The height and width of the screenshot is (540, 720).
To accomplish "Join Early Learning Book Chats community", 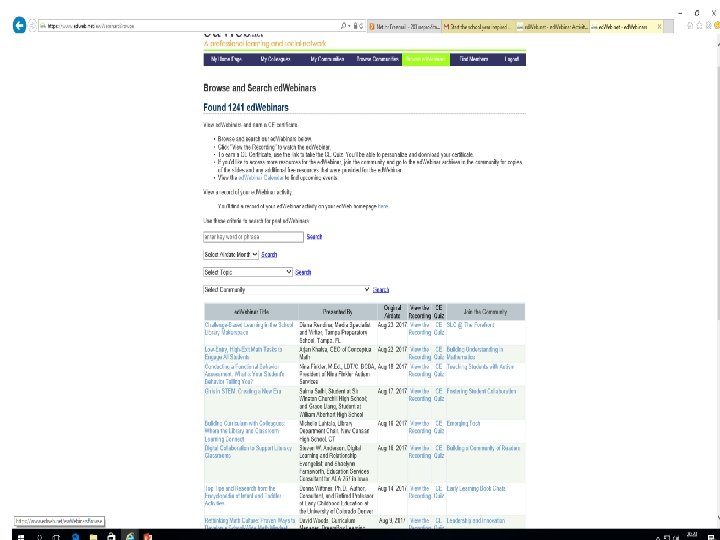I will pyautogui.click(x=476, y=489).
